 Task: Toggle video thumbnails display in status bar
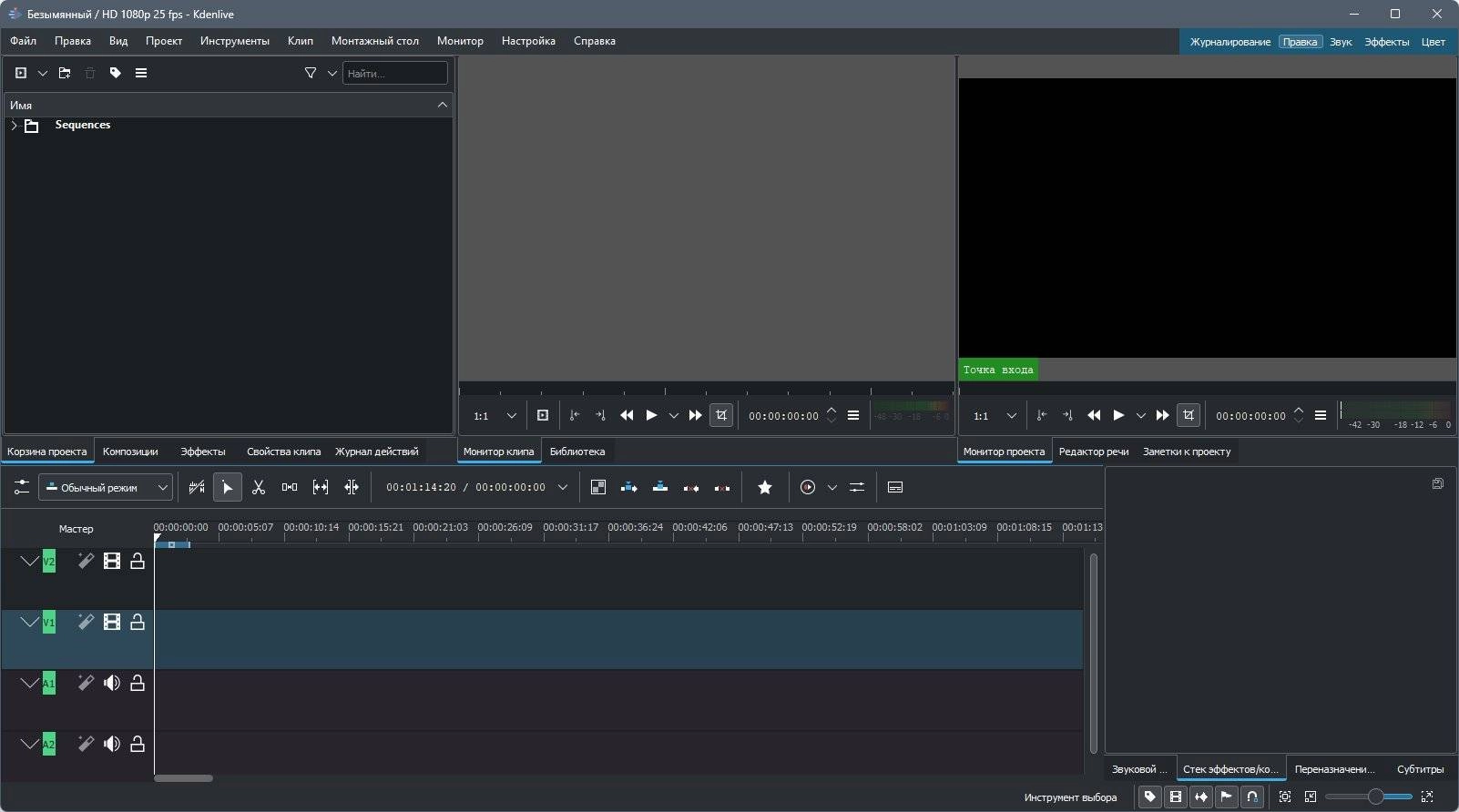1176,797
